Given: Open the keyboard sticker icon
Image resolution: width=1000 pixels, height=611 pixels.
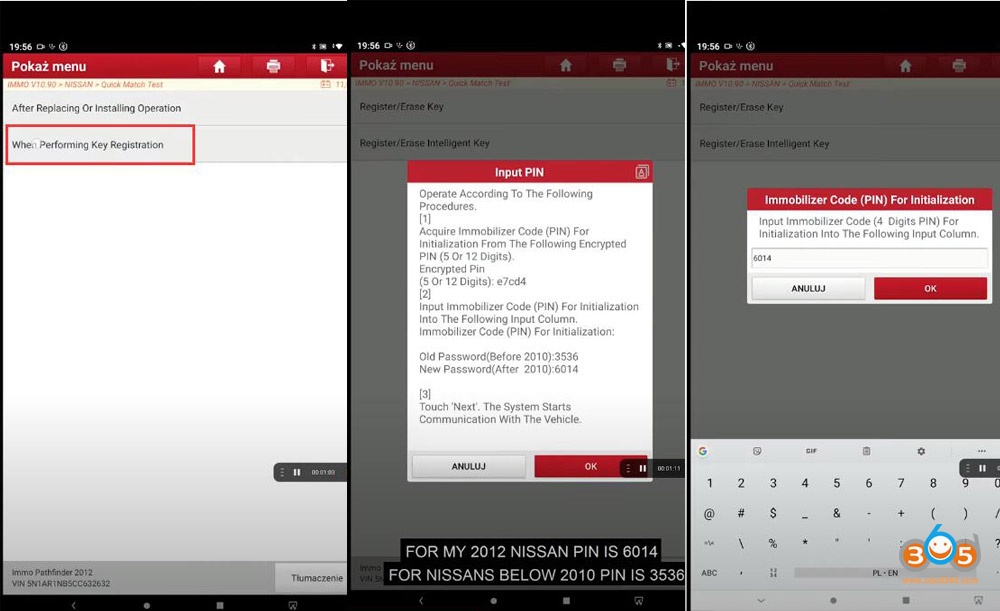Looking at the screenshot, I should point(757,451).
